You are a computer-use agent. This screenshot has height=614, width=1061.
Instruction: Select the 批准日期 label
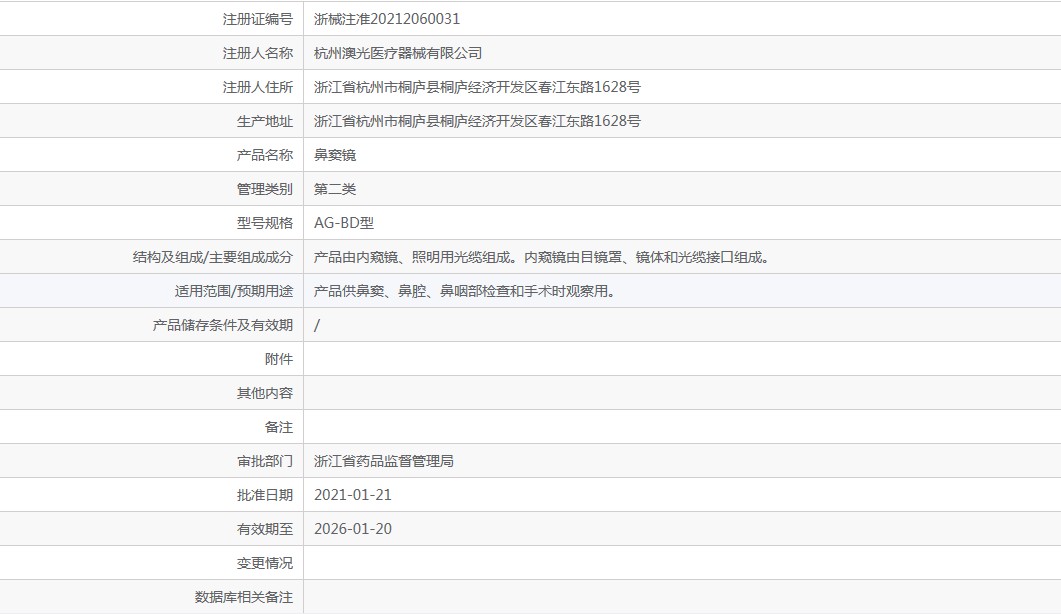coord(265,495)
